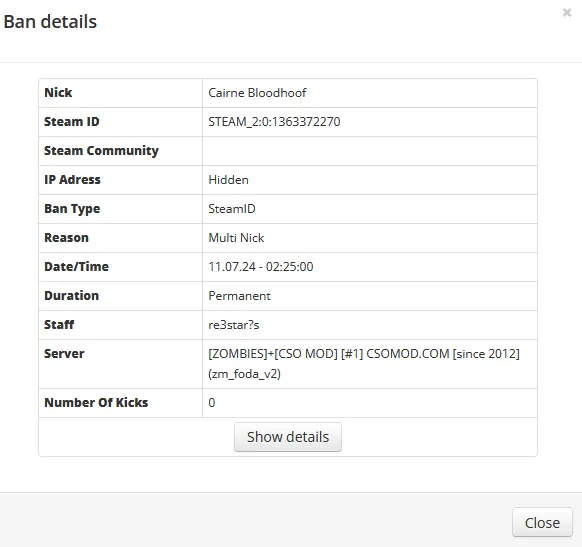Click the map name zm_foda_v2
The image size is (582, 547).
[x=244, y=374]
